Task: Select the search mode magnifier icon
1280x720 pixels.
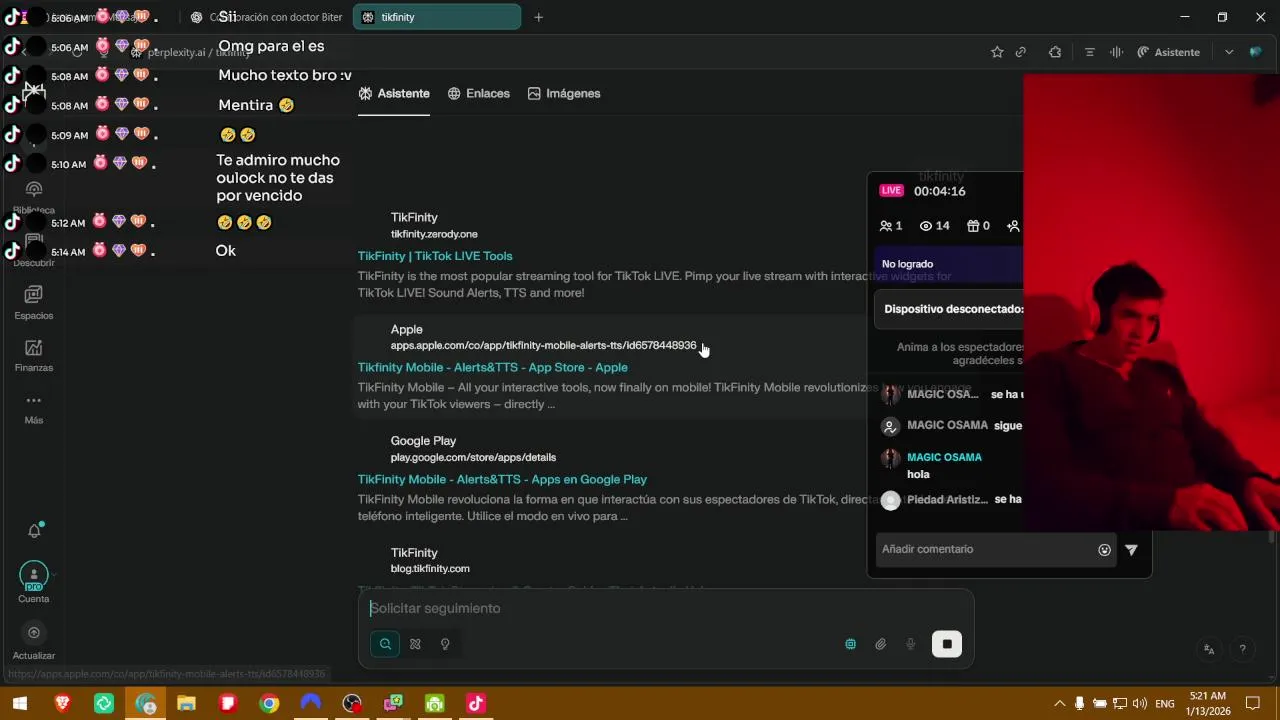Action: point(385,644)
